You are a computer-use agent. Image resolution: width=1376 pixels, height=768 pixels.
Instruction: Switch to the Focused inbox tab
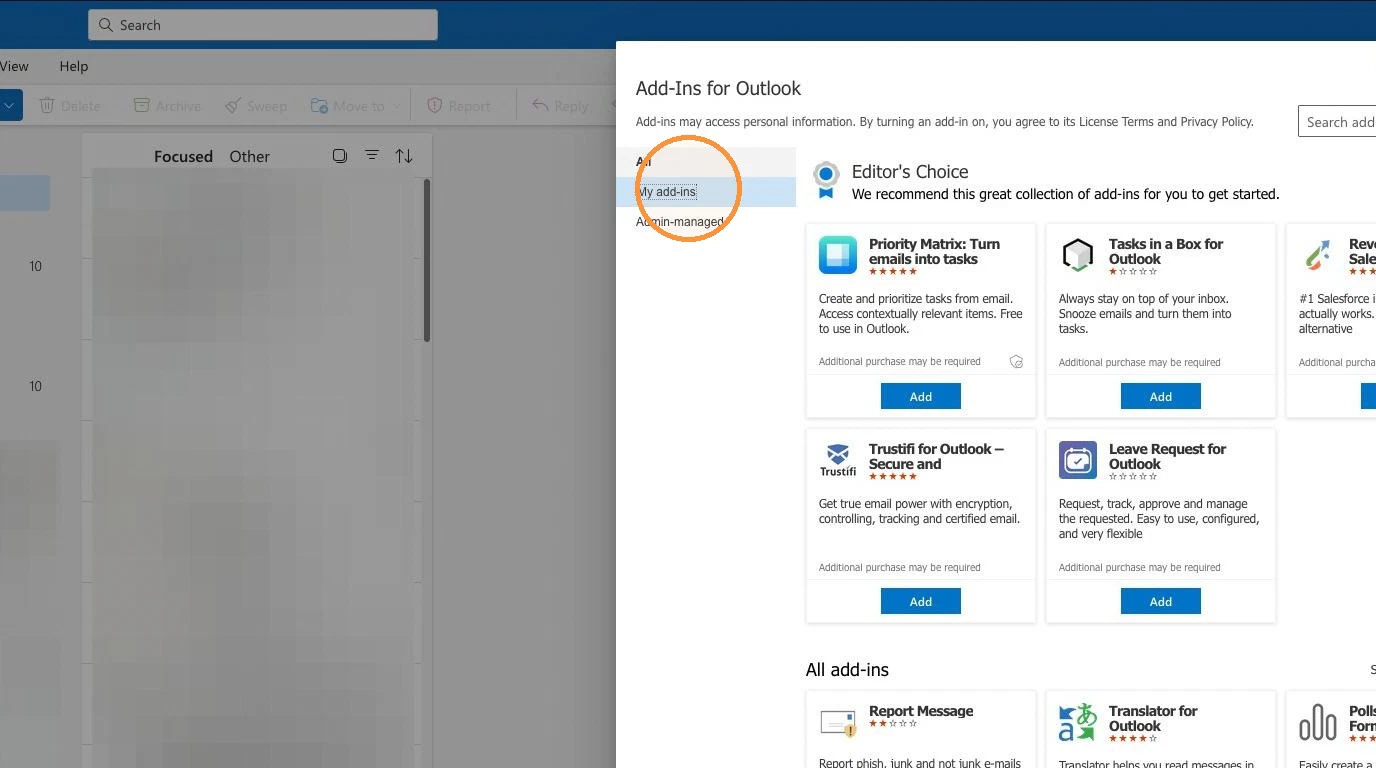(x=183, y=156)
